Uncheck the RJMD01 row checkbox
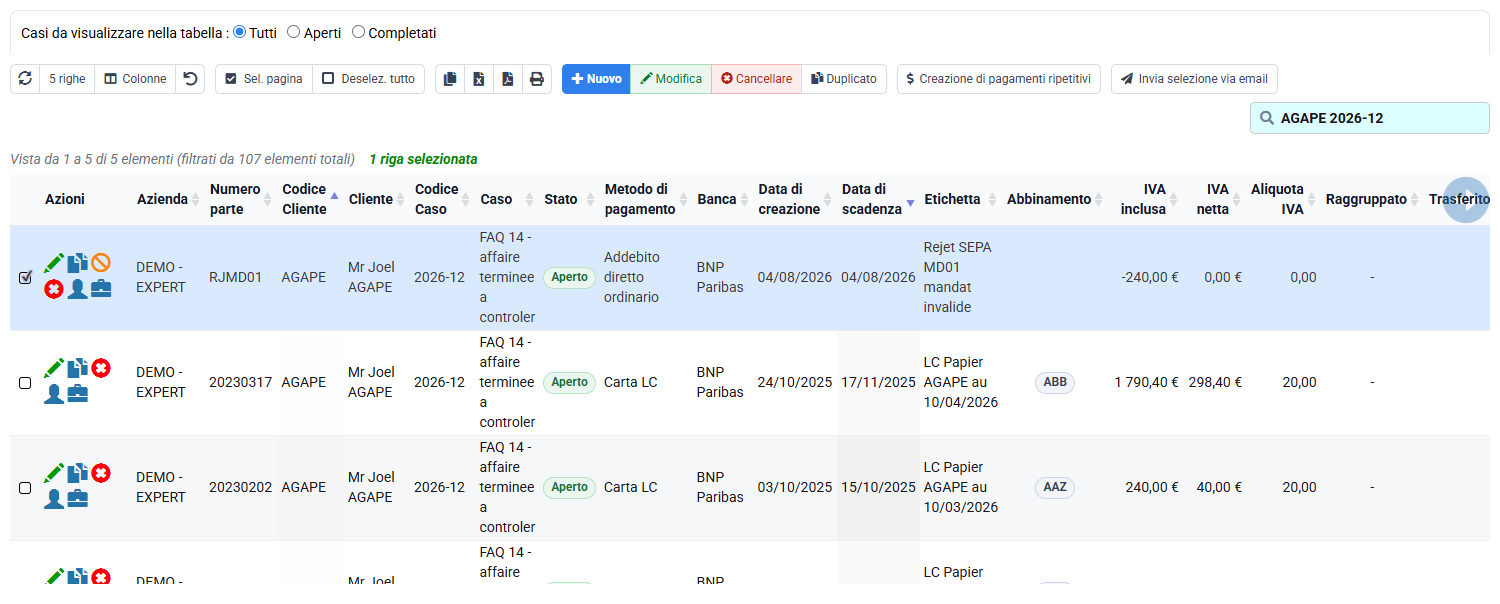This screenshot has height=604, width=1500. tap(25, 277)
